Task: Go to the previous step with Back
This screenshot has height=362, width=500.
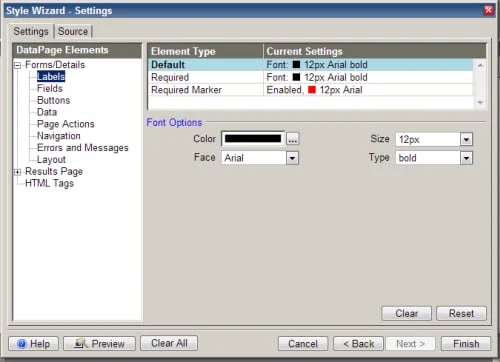Action: pyautogui.click(x=358, y=344)
